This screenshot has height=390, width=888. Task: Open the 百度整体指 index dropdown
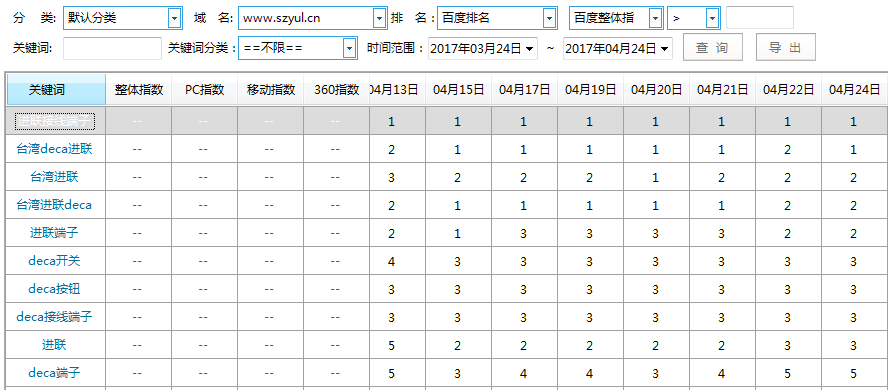616,18
